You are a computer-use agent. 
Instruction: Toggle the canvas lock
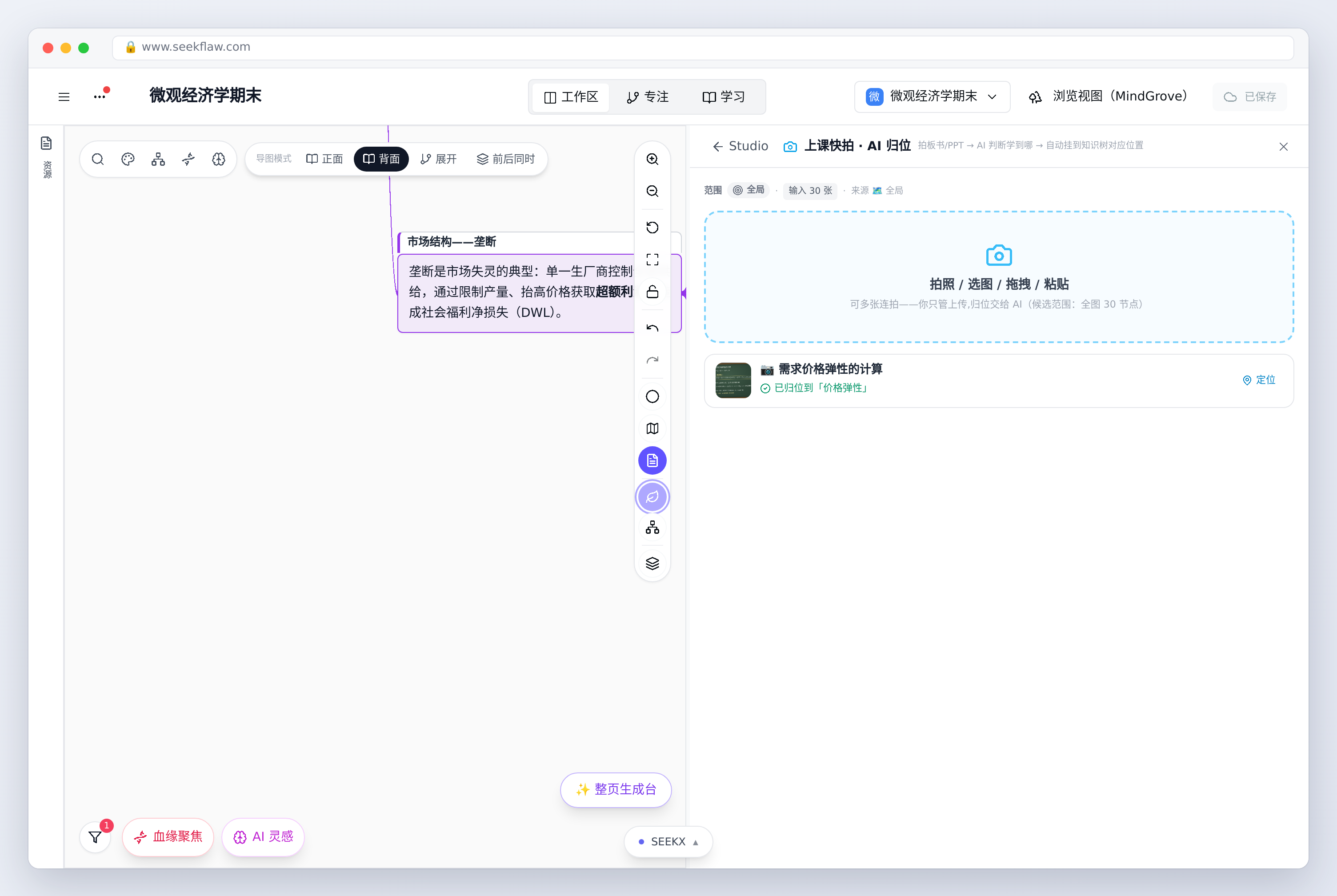click(652, 292)
